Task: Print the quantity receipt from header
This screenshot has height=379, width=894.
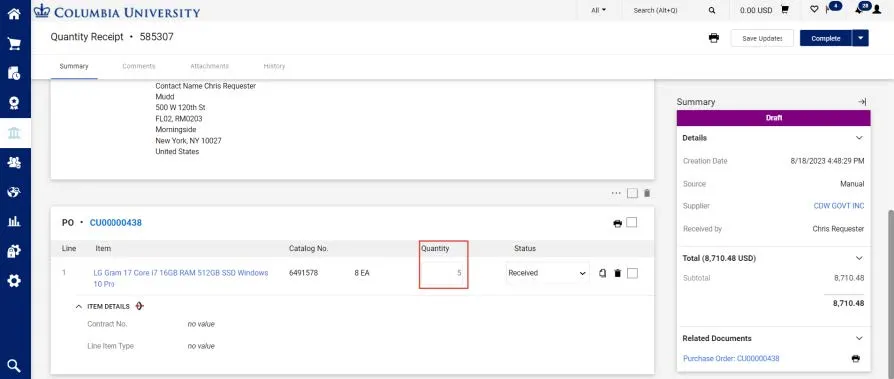Action: pyautogui.click(x=713, y=38)
